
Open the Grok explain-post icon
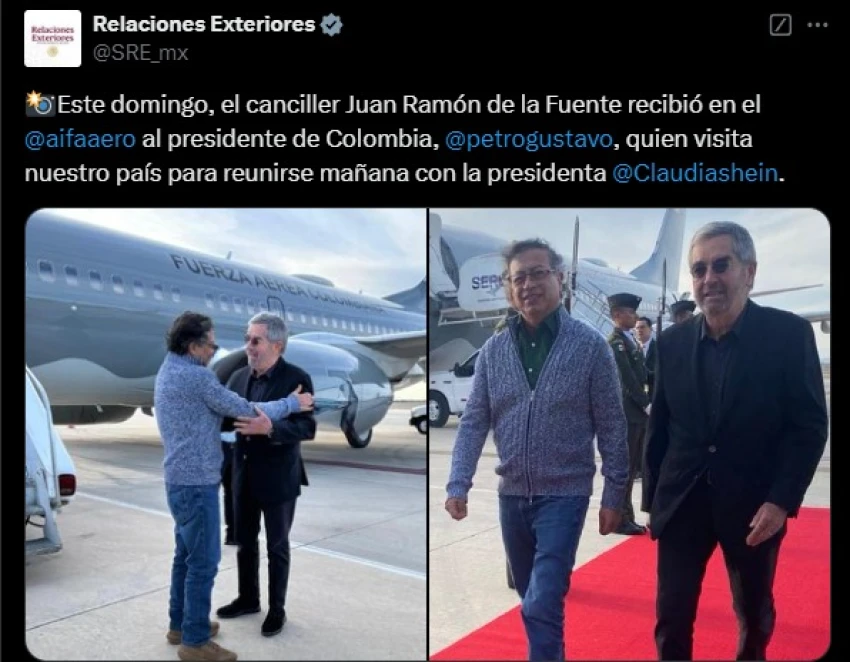780,25
